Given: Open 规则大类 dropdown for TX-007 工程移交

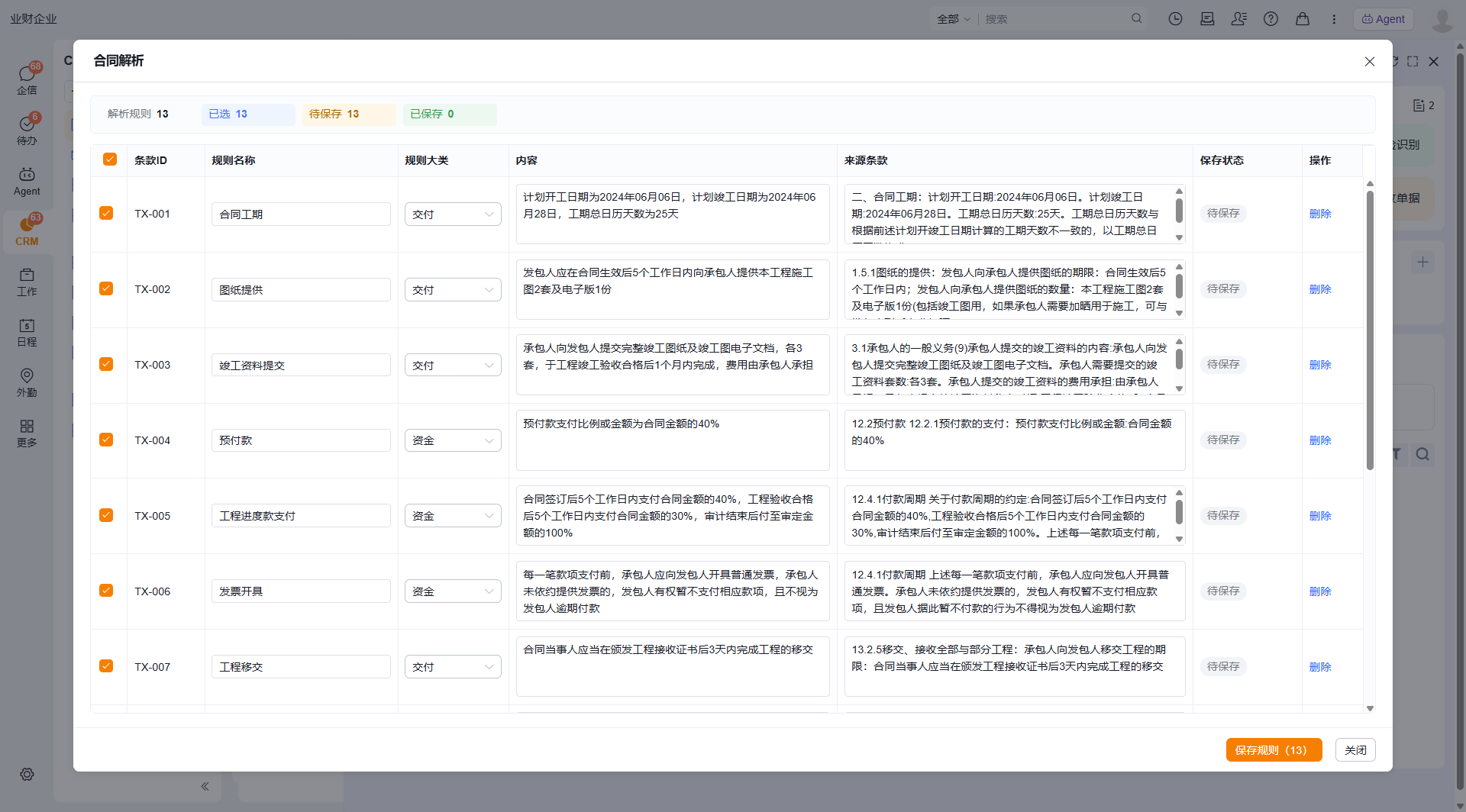Looking at the screenshot, I should click(x=453, y=667).
